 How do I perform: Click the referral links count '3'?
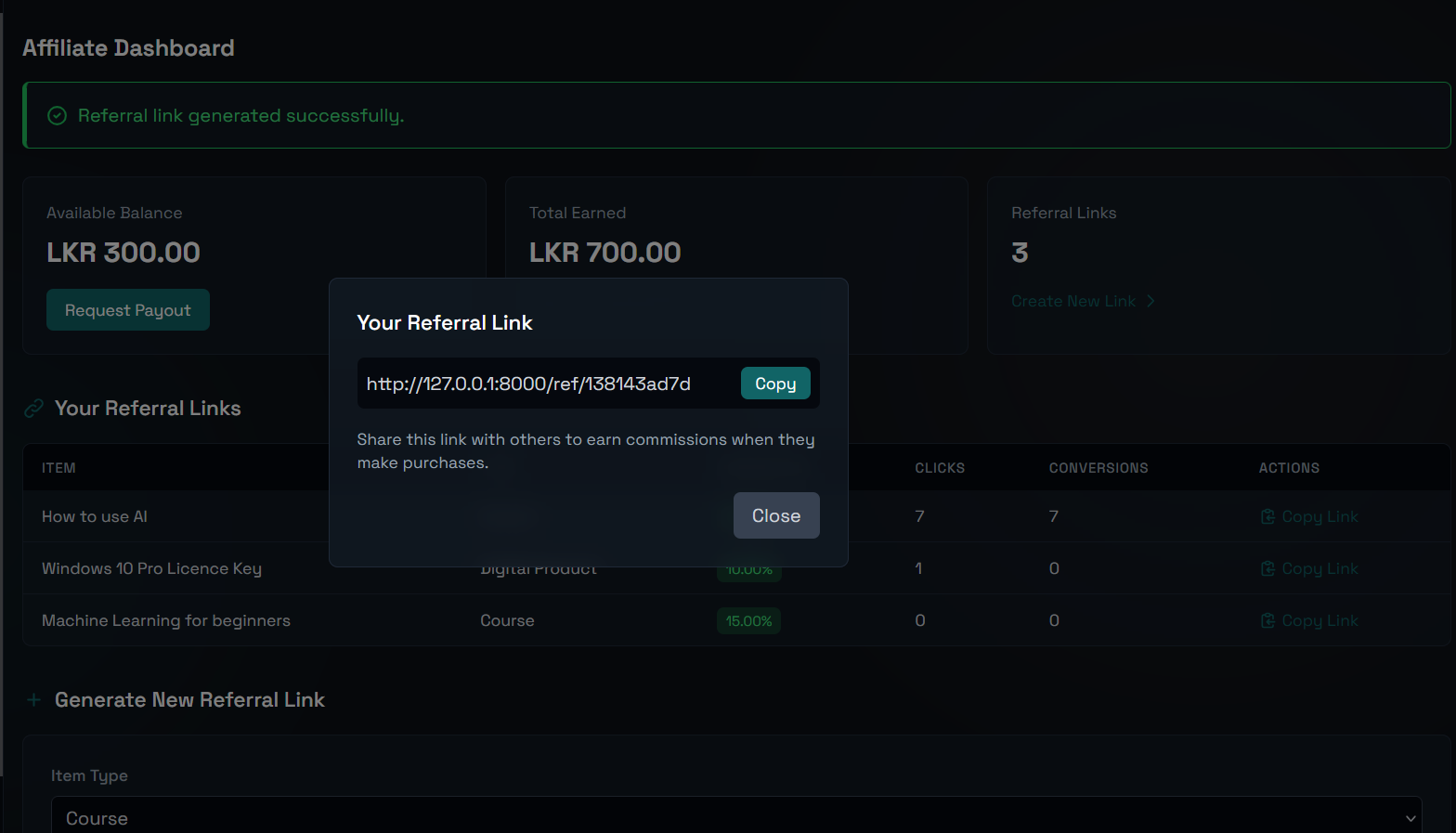click(x=1020, y=253)
